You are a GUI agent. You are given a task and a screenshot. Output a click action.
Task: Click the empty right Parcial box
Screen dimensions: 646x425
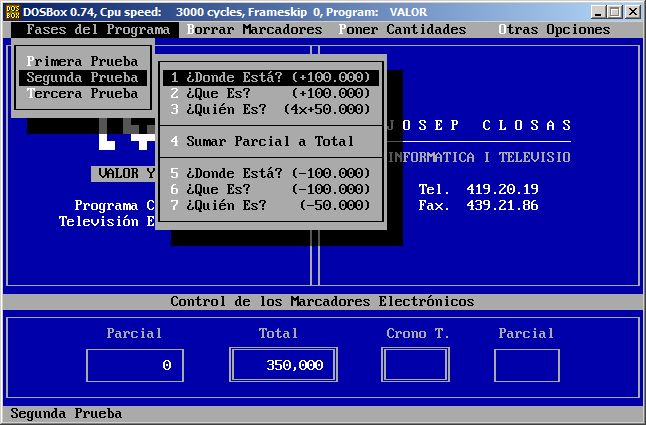[526, 365]
